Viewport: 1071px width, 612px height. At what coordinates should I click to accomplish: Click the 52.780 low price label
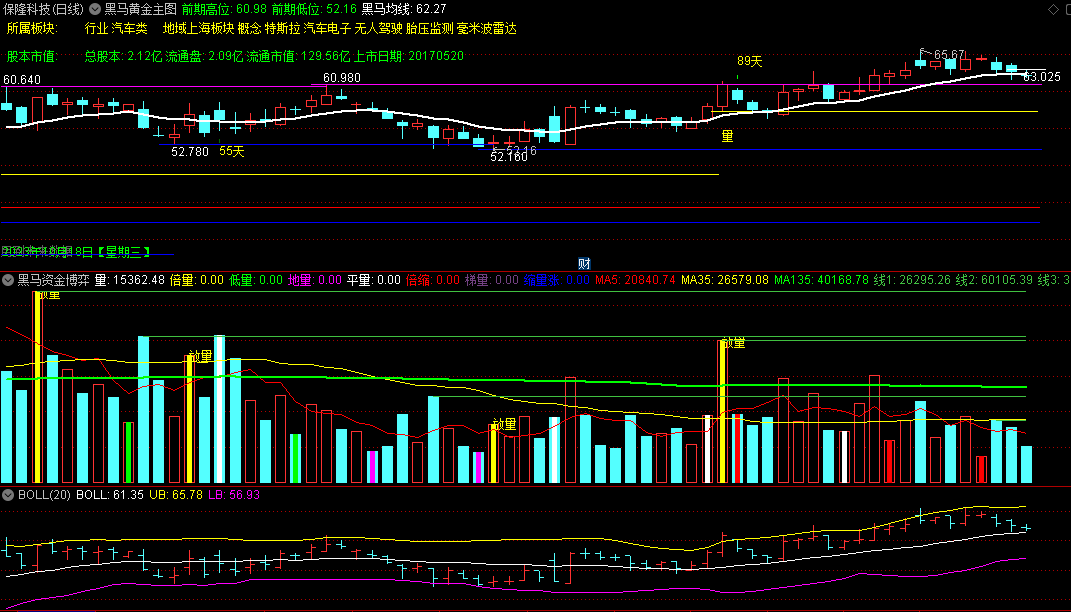pos(190,152)
